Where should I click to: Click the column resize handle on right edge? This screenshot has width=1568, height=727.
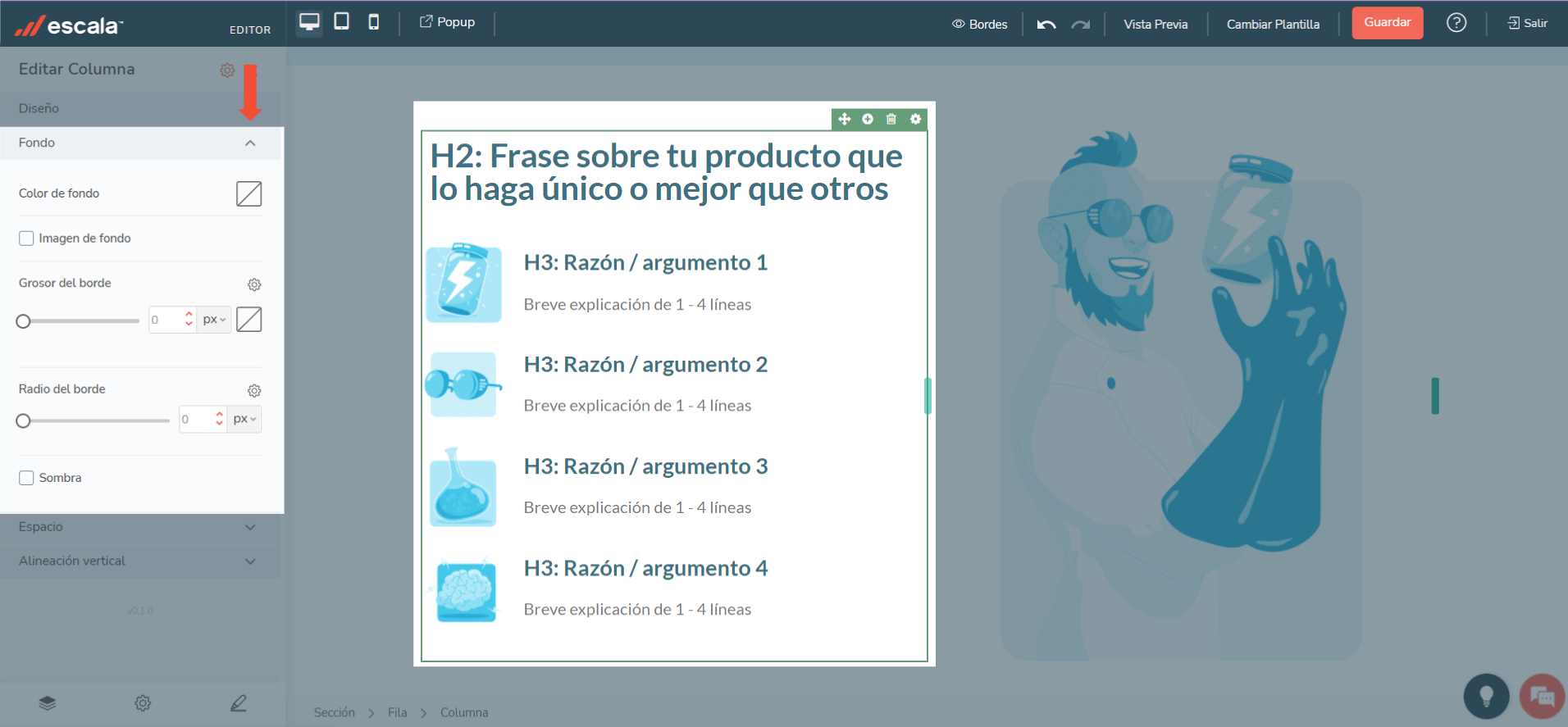(928, 396)
